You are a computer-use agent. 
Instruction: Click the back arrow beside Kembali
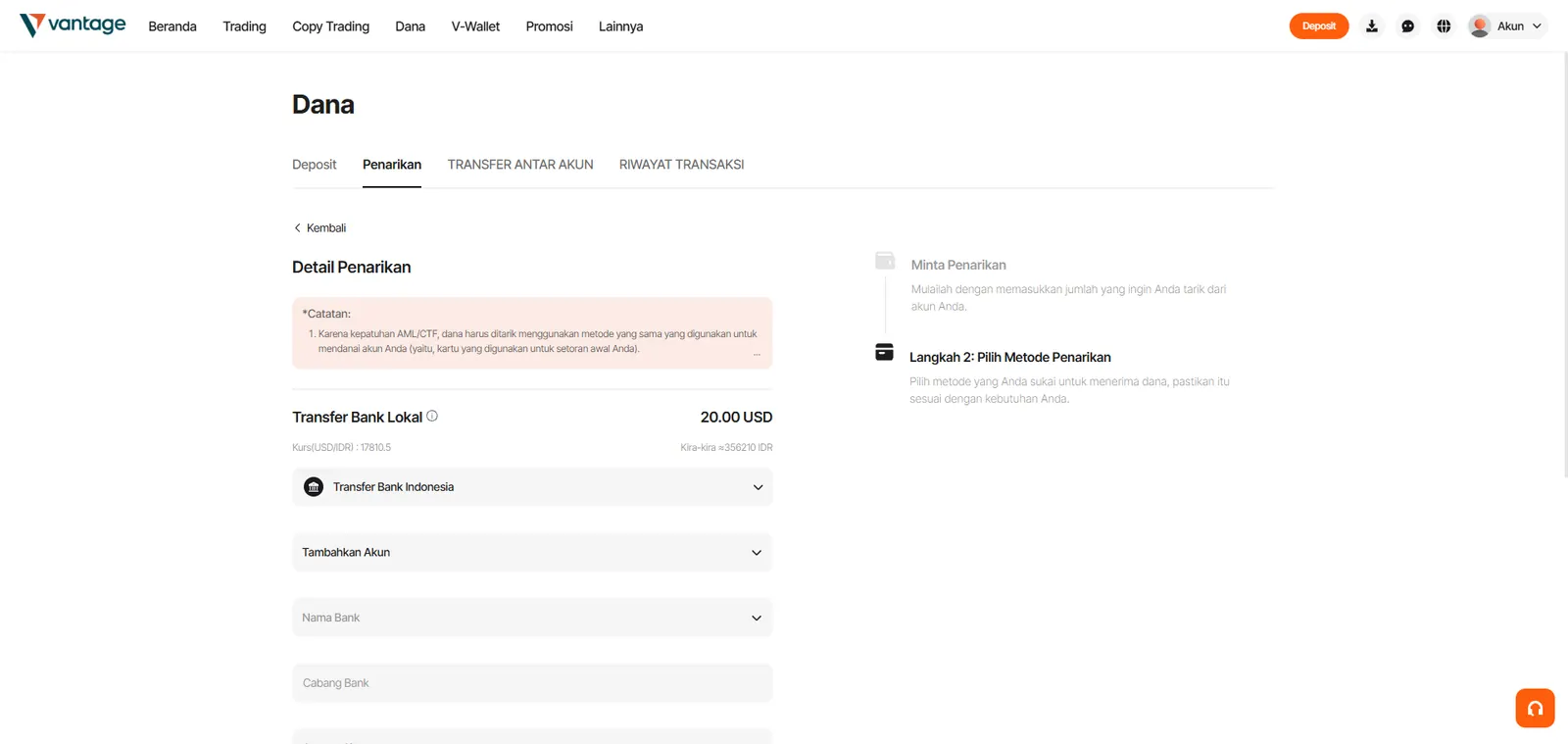pos(297,228)
